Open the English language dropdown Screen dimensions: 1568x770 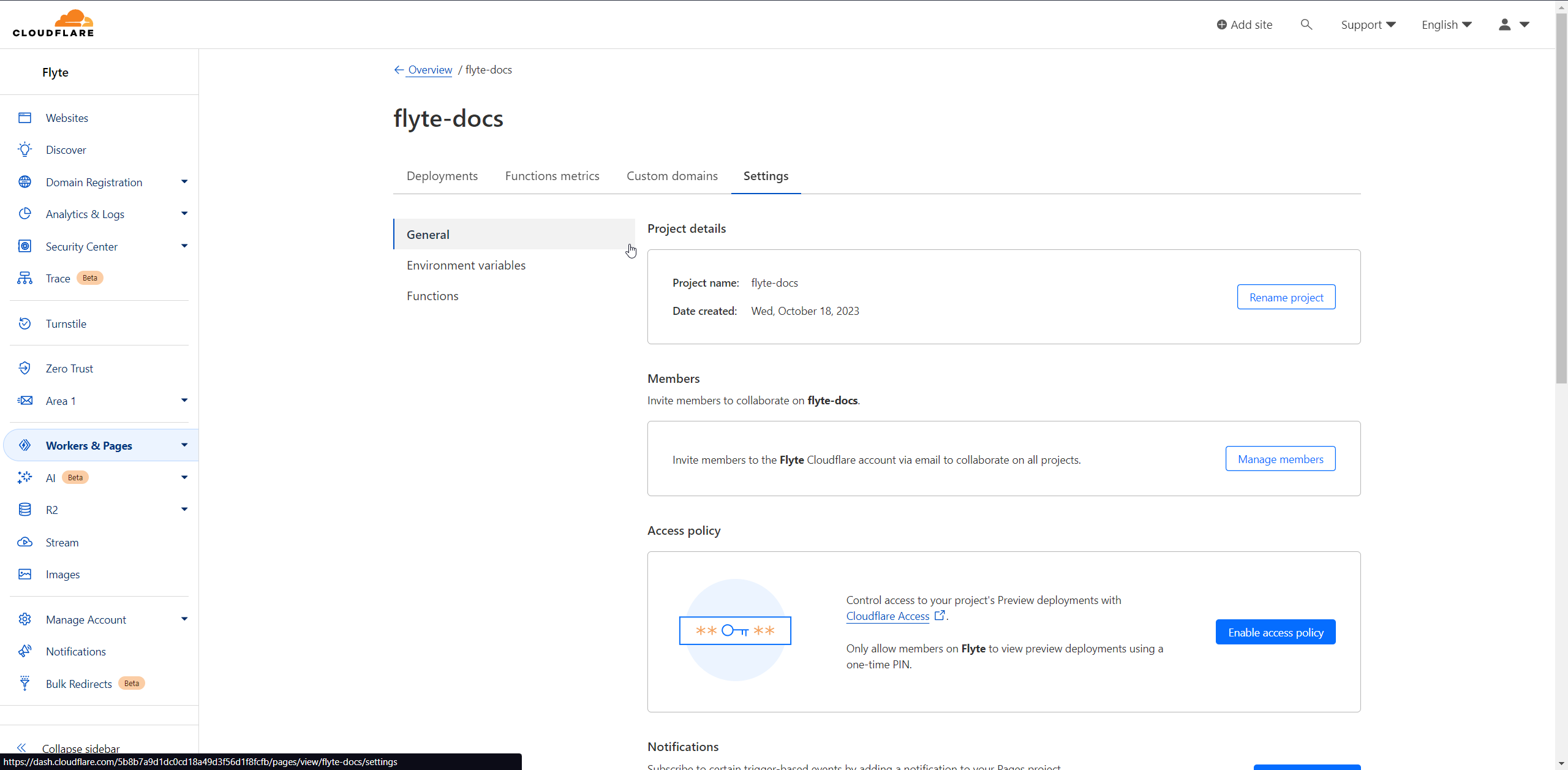(x=1446, y=25)
